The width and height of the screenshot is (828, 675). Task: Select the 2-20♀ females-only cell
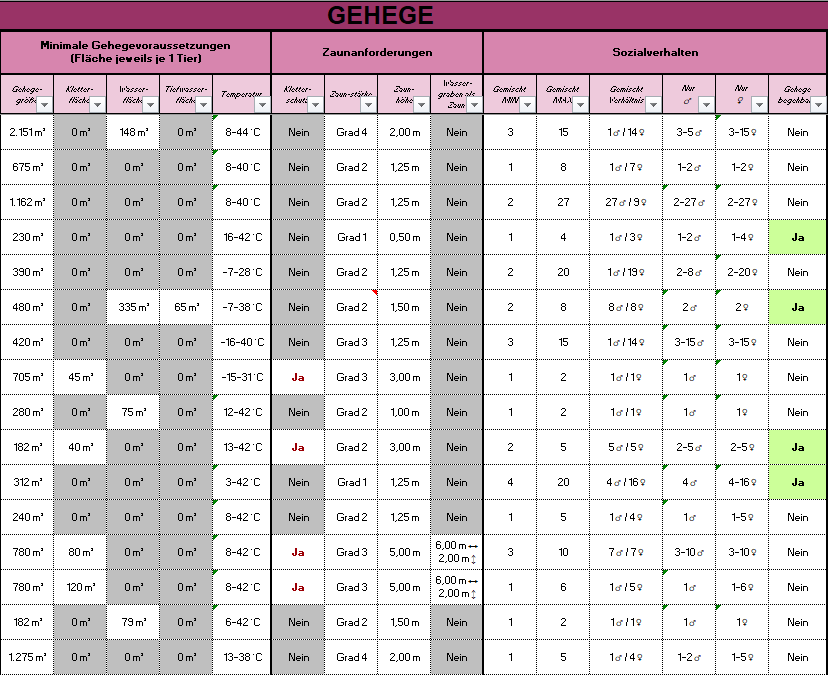click(x=742, y=272)
